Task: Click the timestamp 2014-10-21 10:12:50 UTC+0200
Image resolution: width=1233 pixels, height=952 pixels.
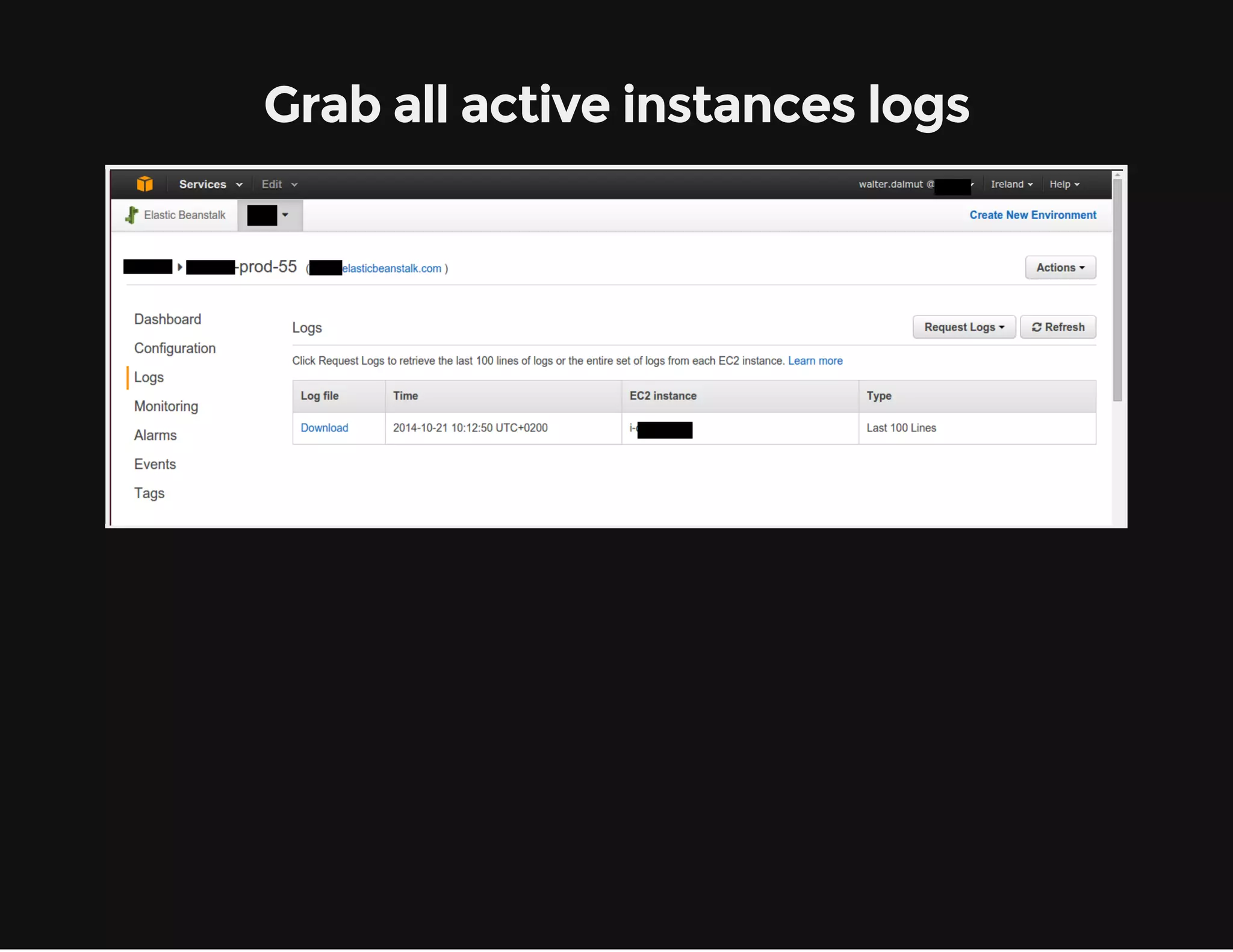Action: click(x=470, y=428)
